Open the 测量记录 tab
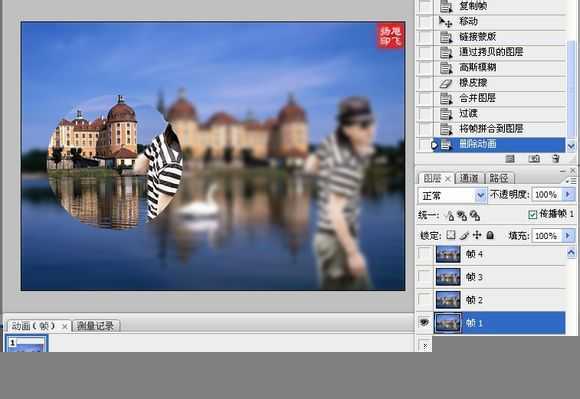This screenshot has width=580, height=399. click(x=95, y=326)
